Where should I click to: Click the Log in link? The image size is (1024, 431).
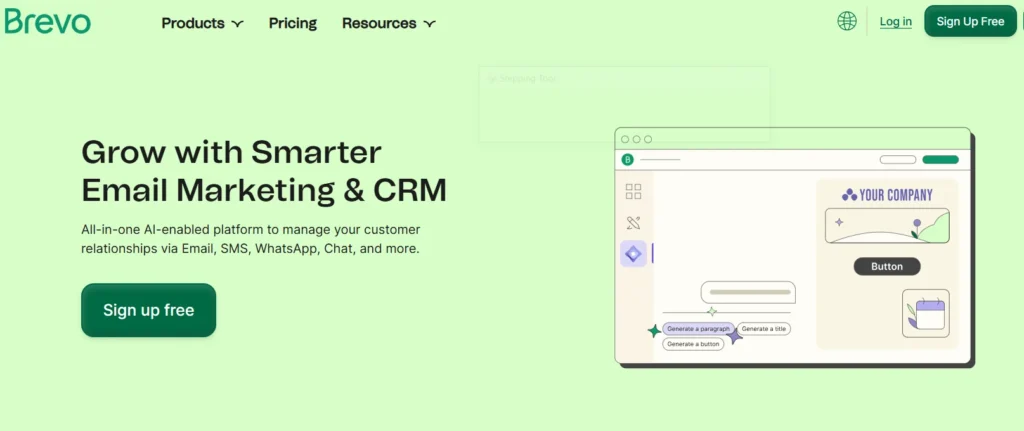tap(895, 22)
